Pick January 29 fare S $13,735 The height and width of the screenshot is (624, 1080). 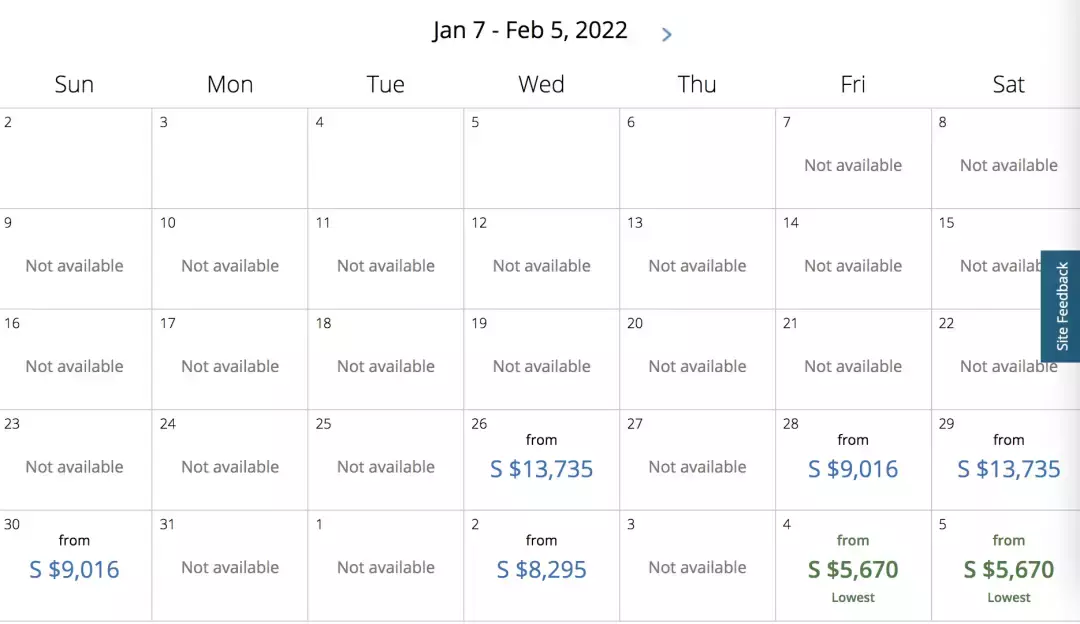tap(1008, 468)
